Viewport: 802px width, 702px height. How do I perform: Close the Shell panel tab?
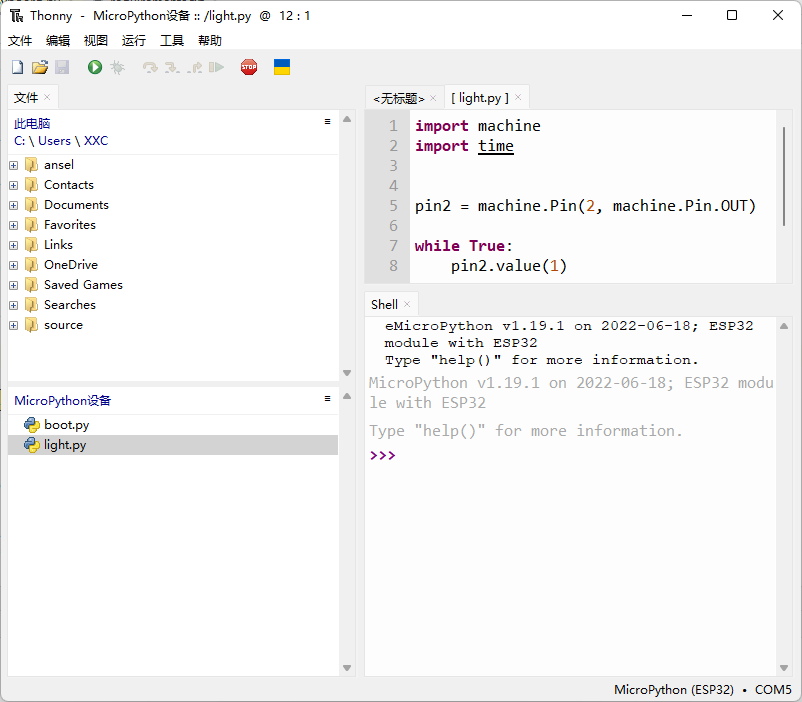[x=407, y=304]
